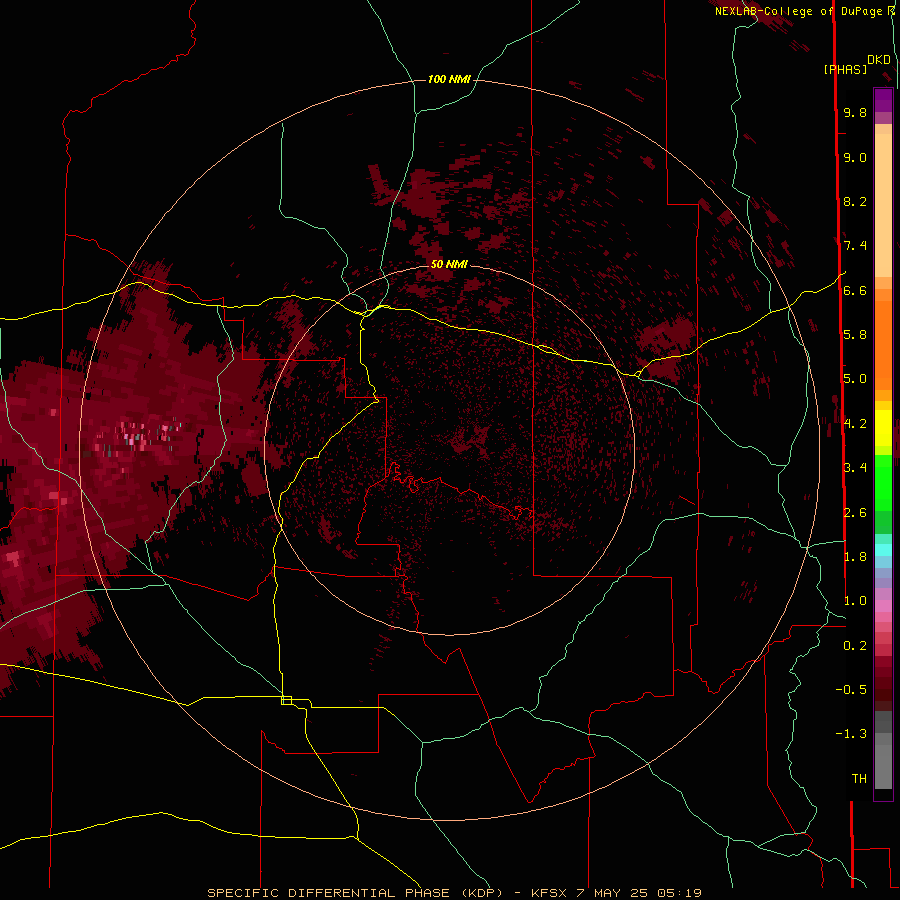This screenshot has height=900, width=900.
Task: Click the yellow band of the color legend
Action: coord(883,428)
